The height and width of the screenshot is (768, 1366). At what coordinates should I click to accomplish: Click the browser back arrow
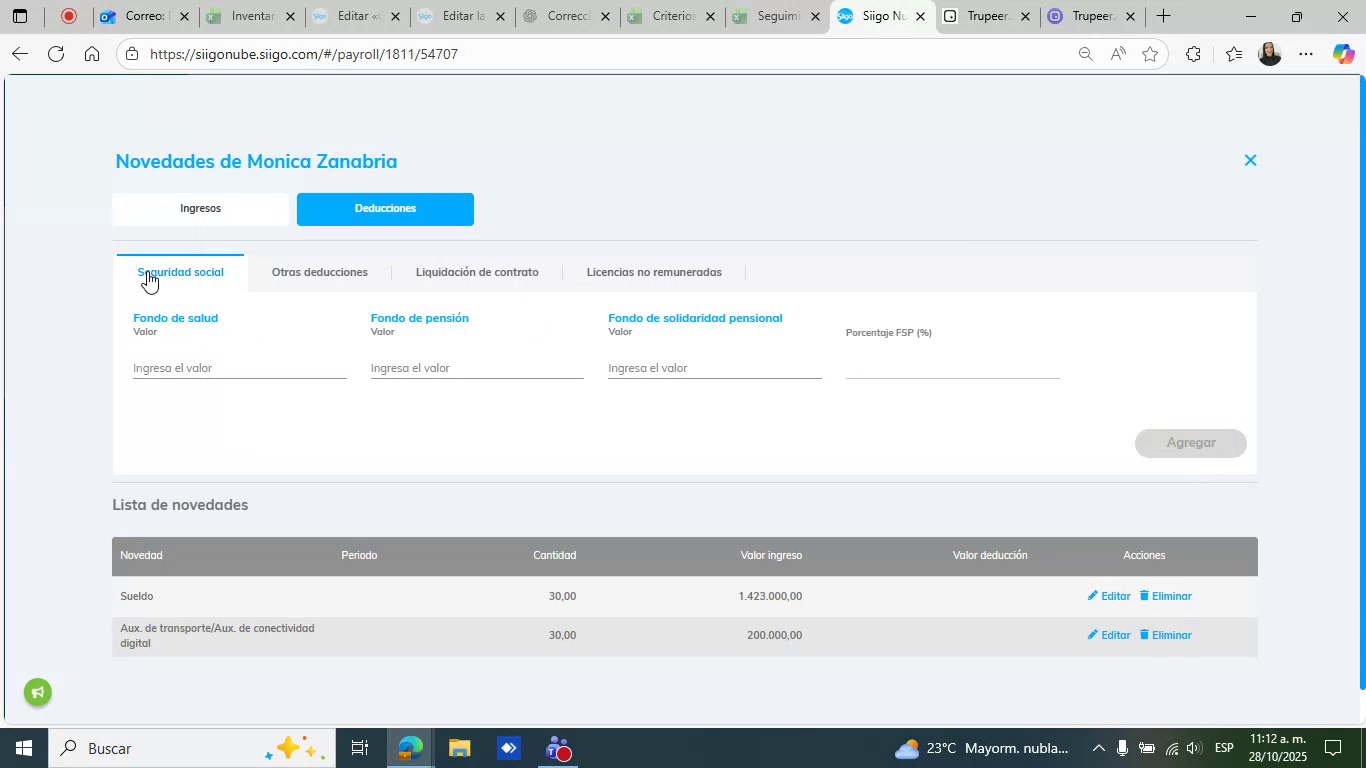tap(19, 54)
